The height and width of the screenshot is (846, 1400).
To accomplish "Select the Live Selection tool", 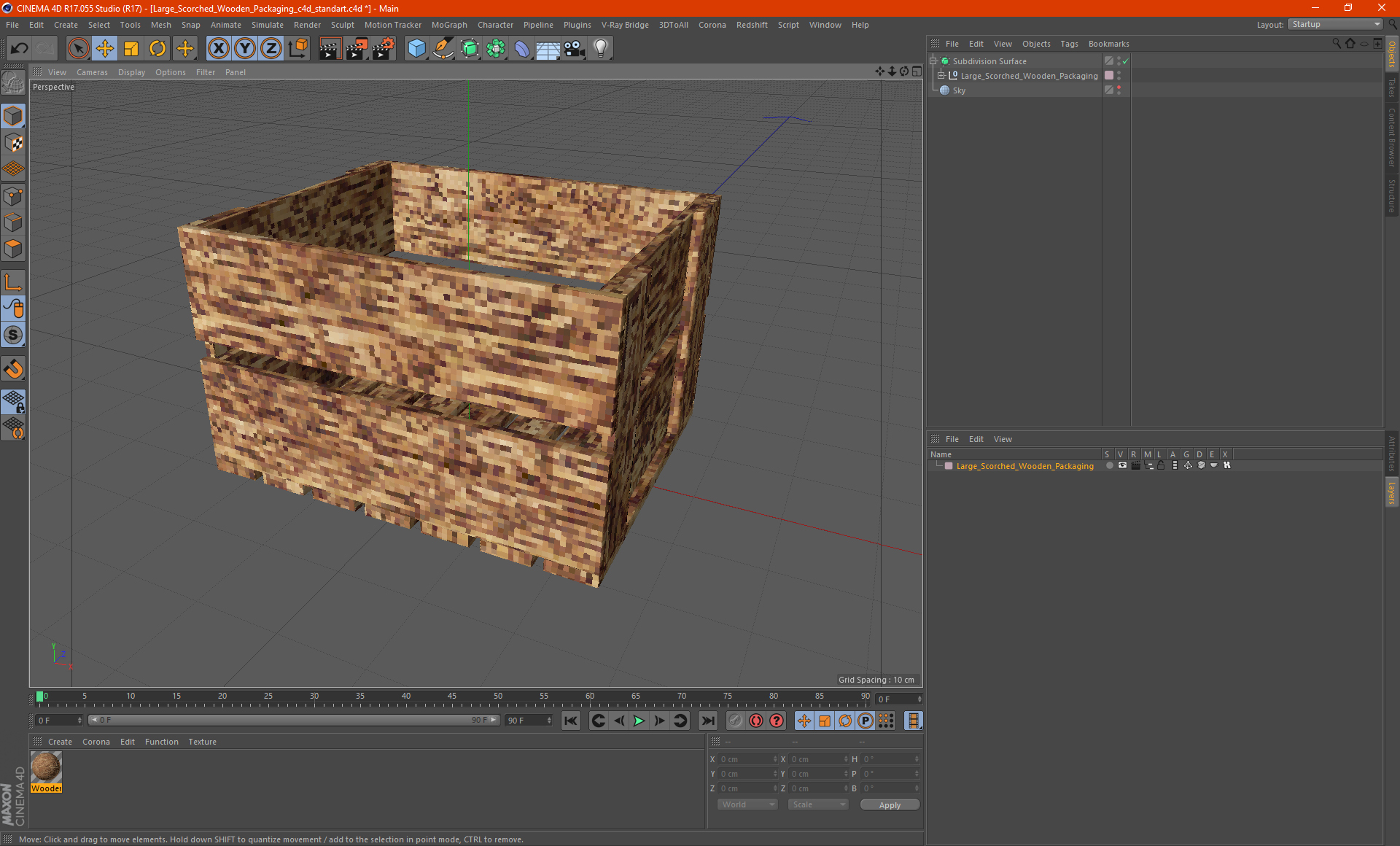I will [78, 49].
